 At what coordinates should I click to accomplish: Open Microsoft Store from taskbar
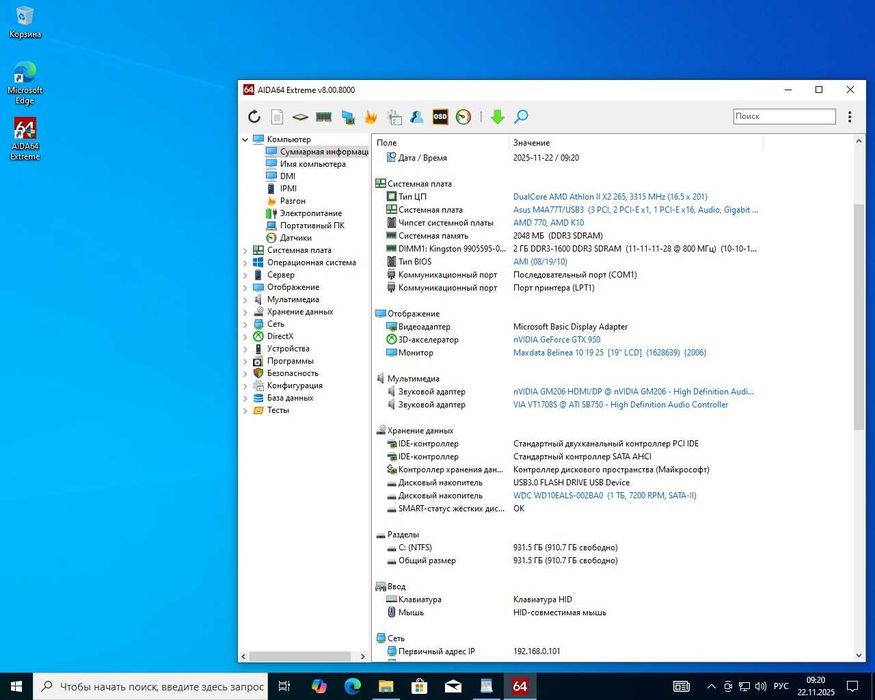pyautogui.click(x=419, y=686)
